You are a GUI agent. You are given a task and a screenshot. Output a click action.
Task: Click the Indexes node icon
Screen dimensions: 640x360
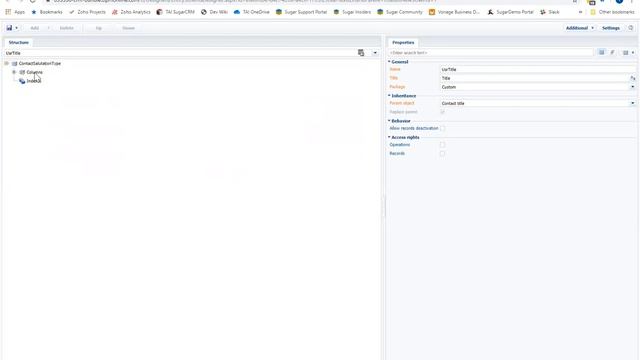[x=22, y=81]
